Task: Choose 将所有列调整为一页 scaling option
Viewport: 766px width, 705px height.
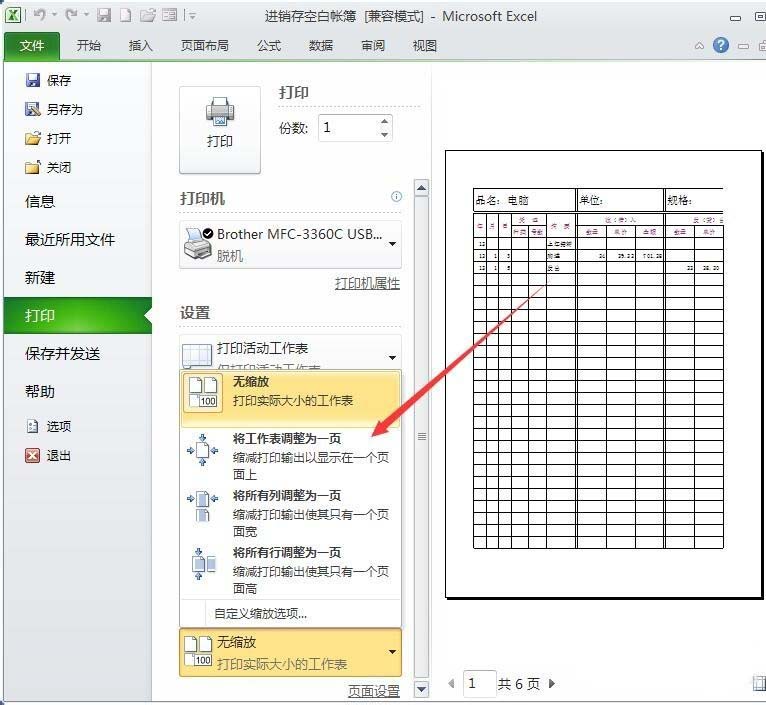Action: (291, 513)
